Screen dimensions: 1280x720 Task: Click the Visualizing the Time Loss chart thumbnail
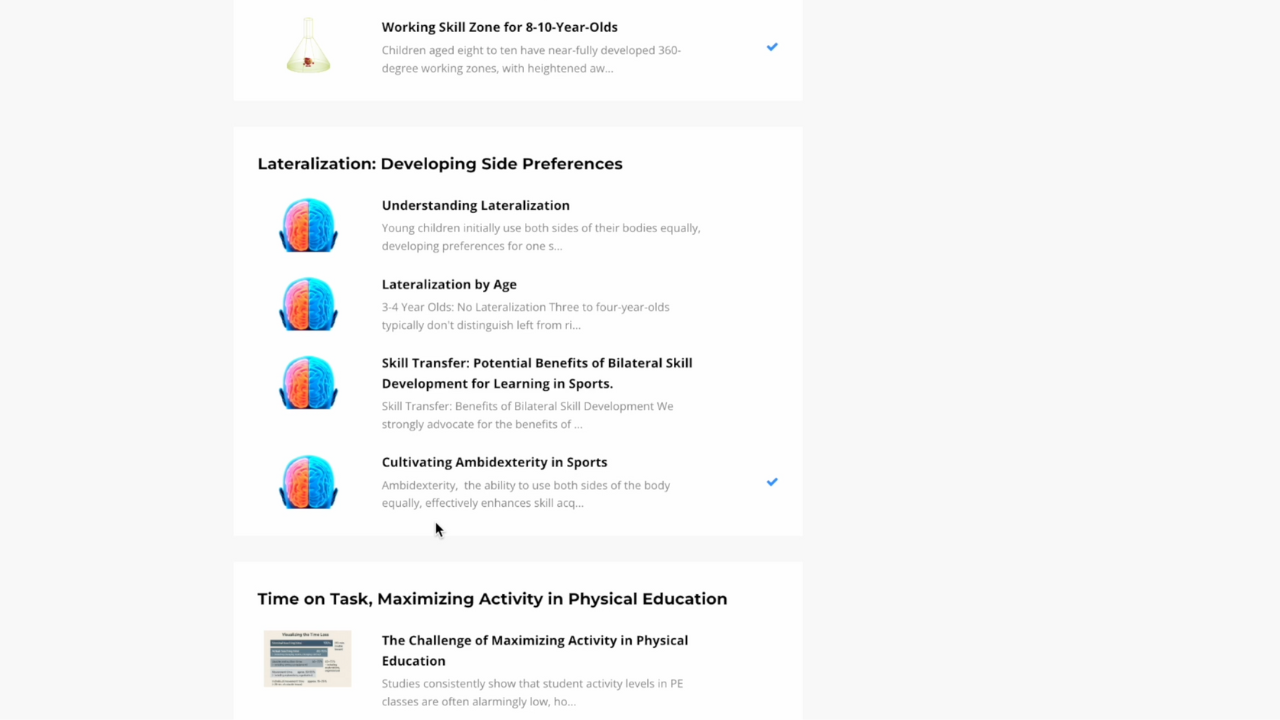[308, 658]
